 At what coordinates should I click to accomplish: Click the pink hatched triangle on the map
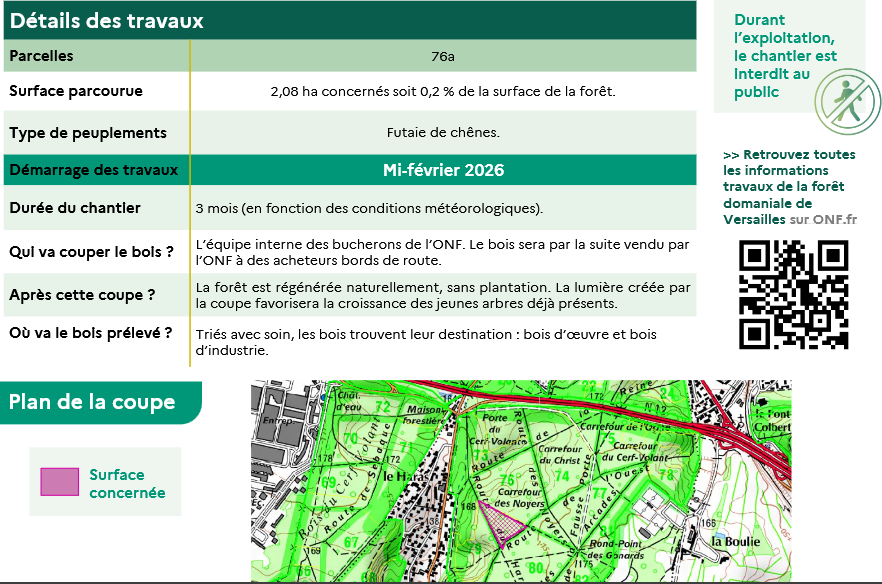pyautogui.click(x=503, y=519)
